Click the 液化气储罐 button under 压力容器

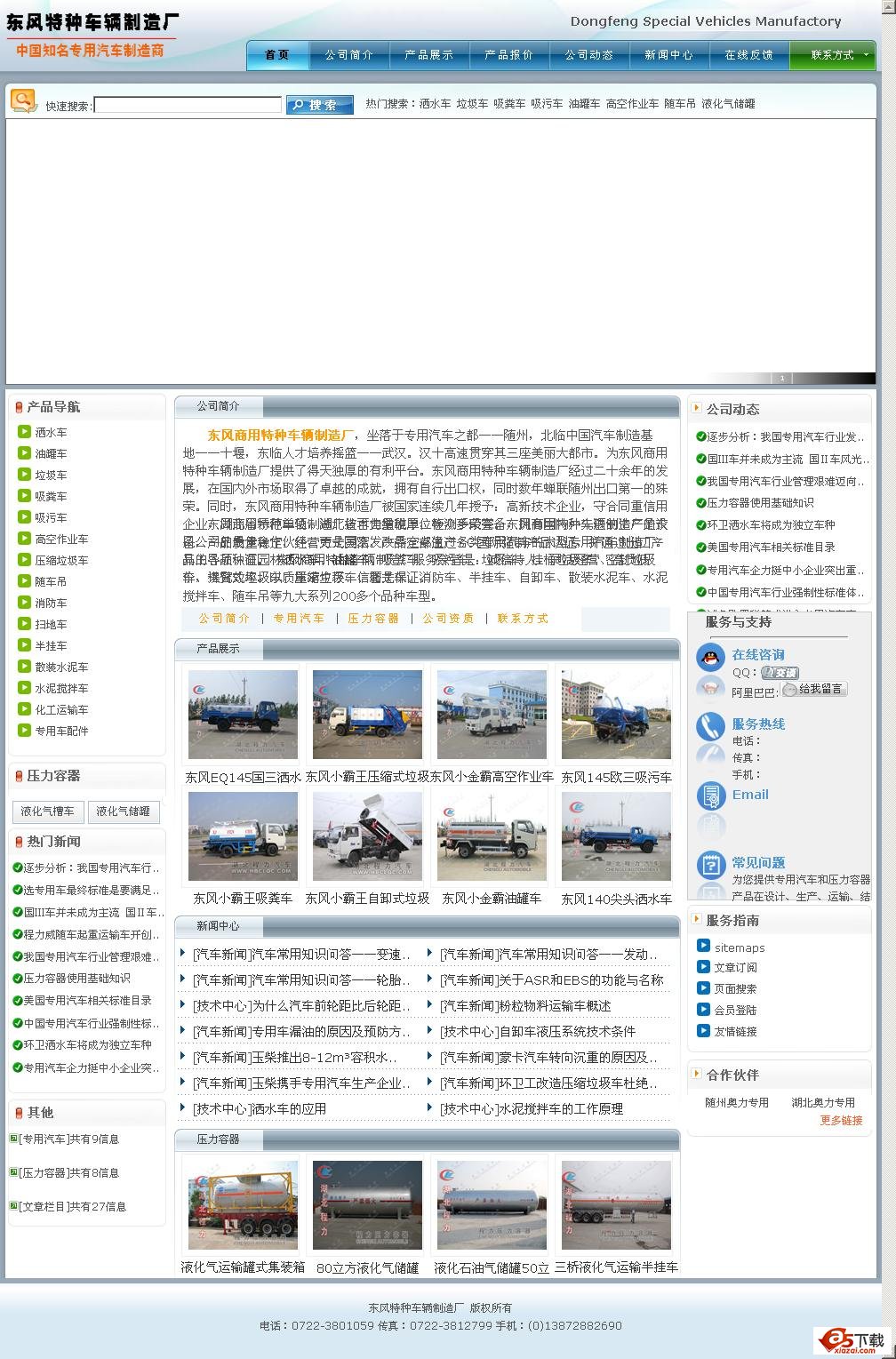point(123,811)
